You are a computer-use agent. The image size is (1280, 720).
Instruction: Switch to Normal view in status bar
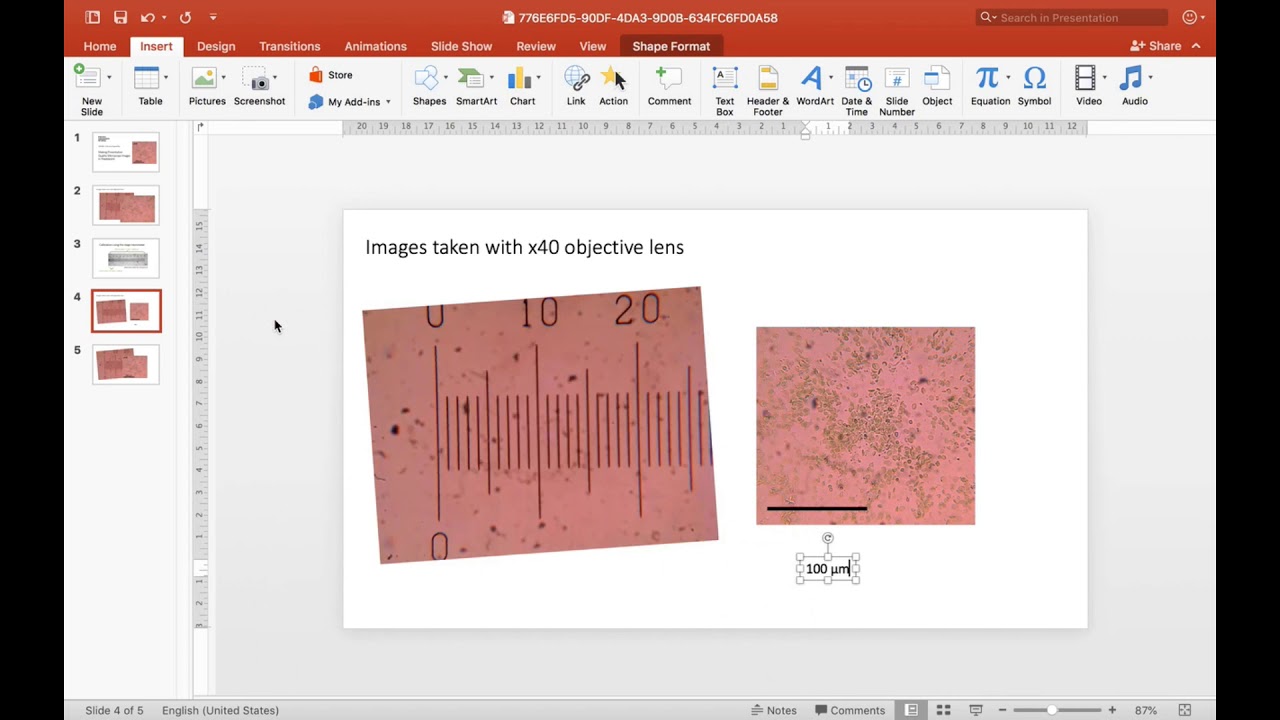[911, 710]
